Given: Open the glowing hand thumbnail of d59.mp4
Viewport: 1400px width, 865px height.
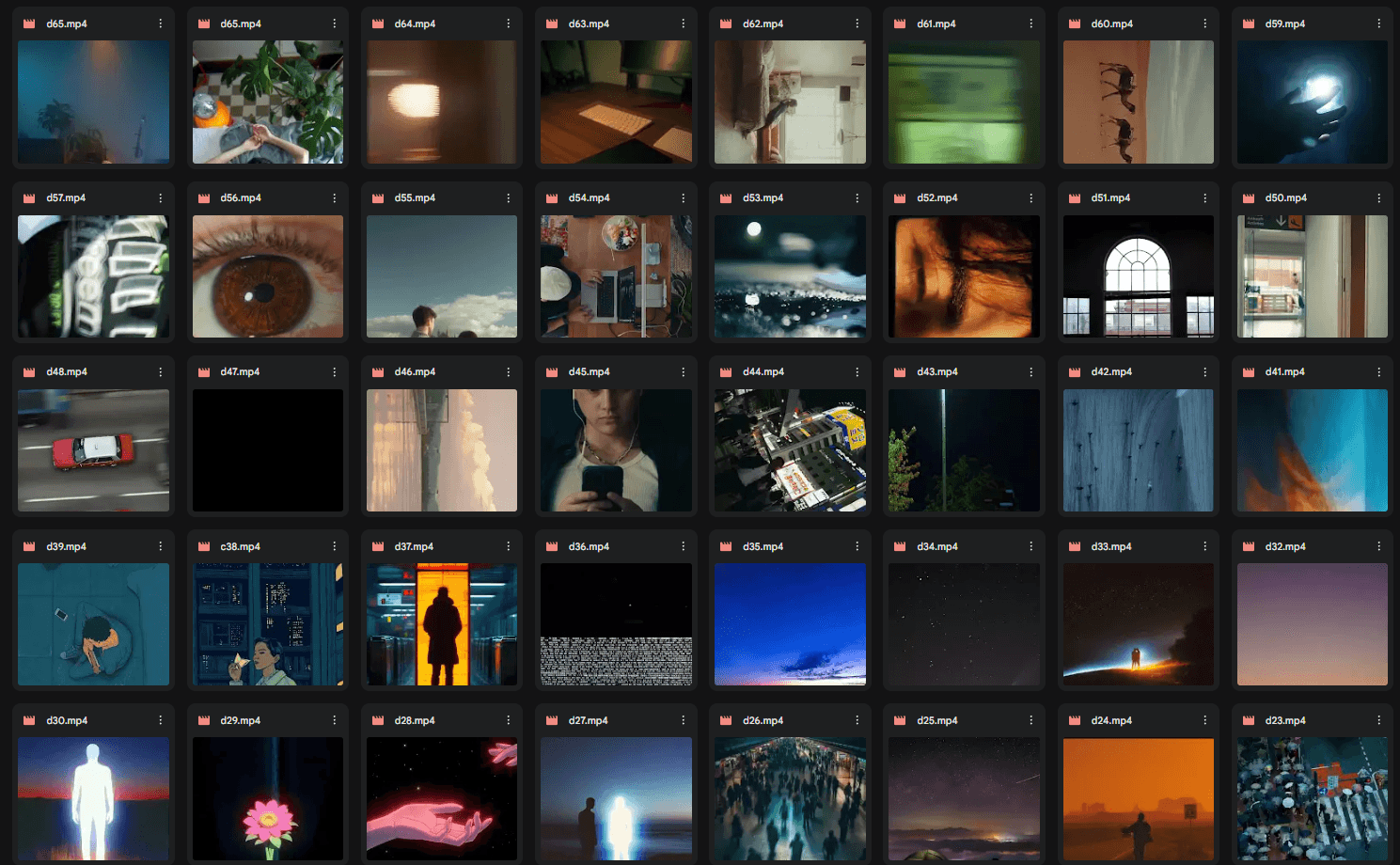Looking at the screenshot, I should 1313,102.
